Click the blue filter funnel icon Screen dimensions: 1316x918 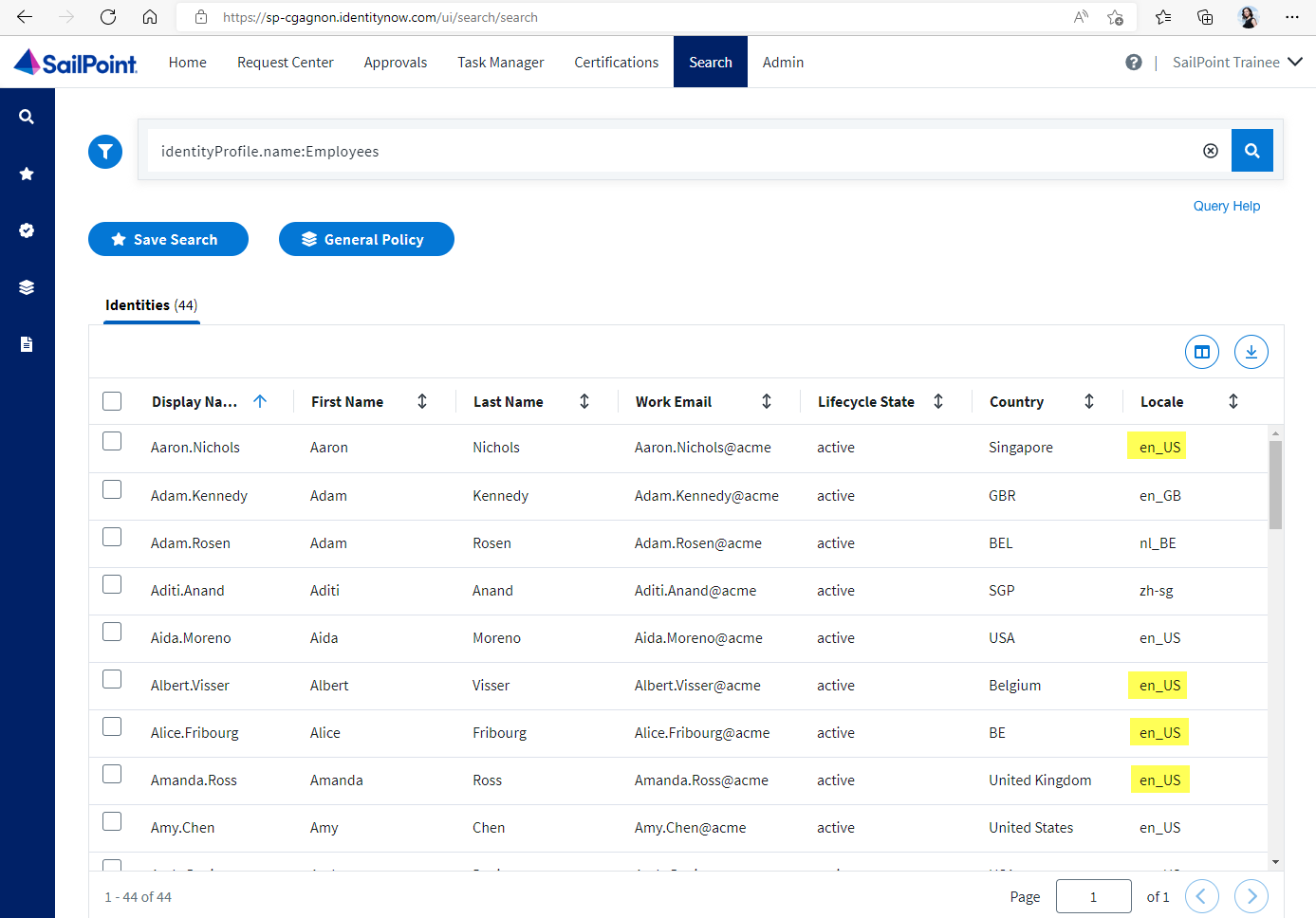point(105,151)
